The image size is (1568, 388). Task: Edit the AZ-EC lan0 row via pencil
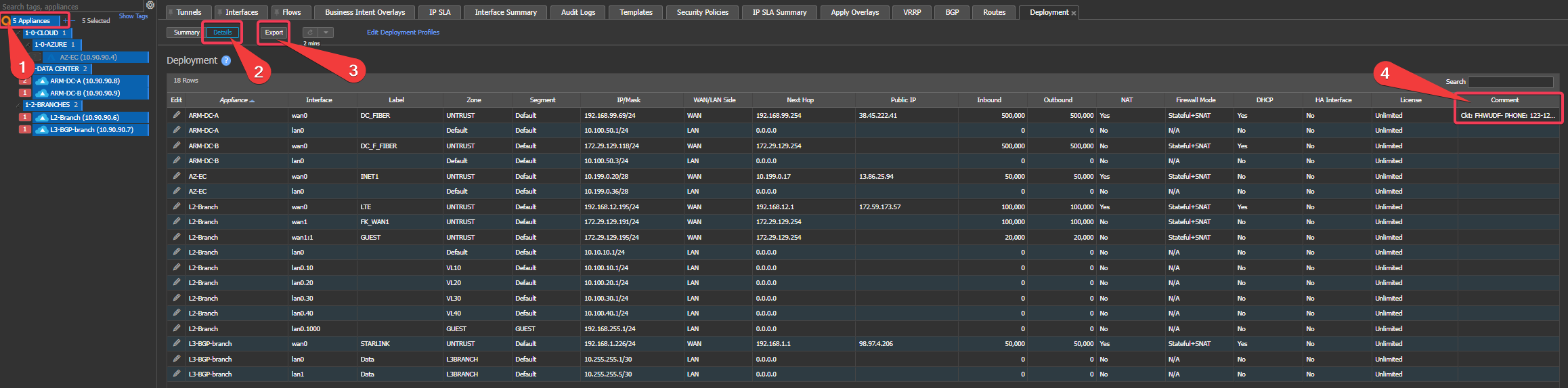click(177, 191)
